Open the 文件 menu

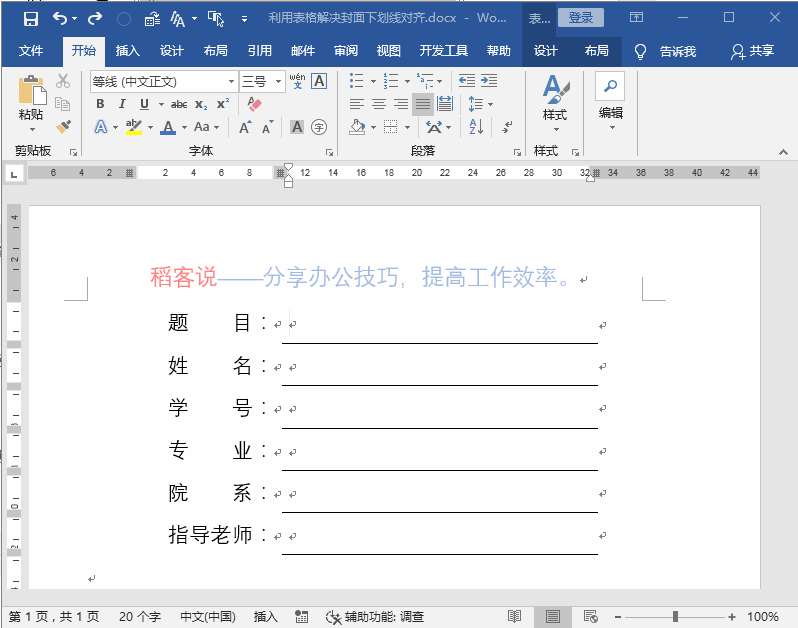(31, 51)
